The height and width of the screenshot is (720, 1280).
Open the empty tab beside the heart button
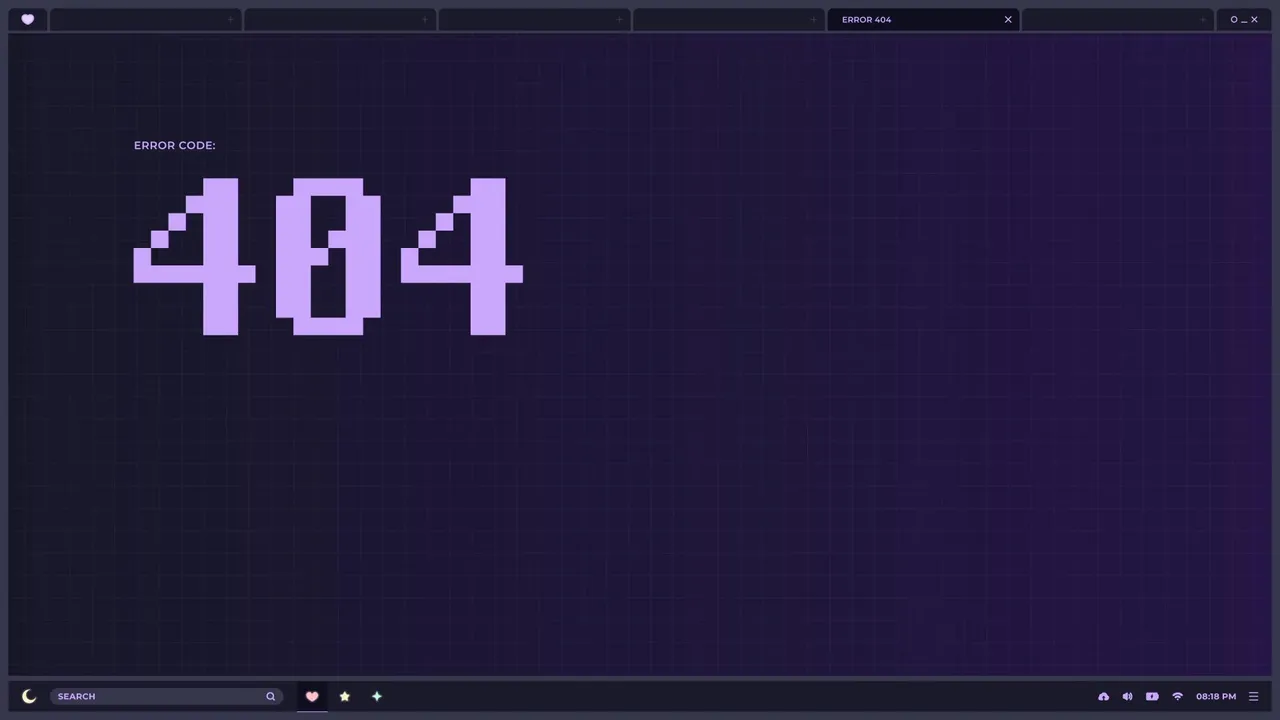coord(146,19)
